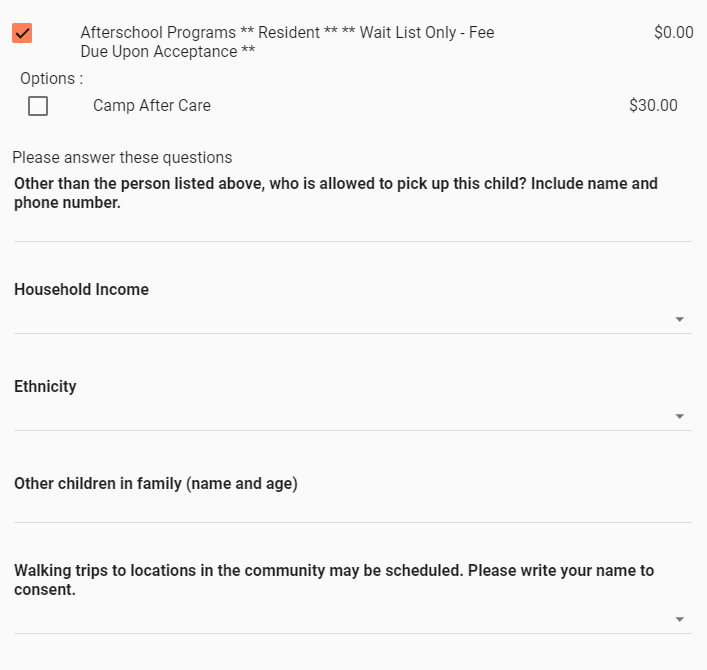Click the Household Income dropdown arrow

pyautogui.click(x=679, y=320)
